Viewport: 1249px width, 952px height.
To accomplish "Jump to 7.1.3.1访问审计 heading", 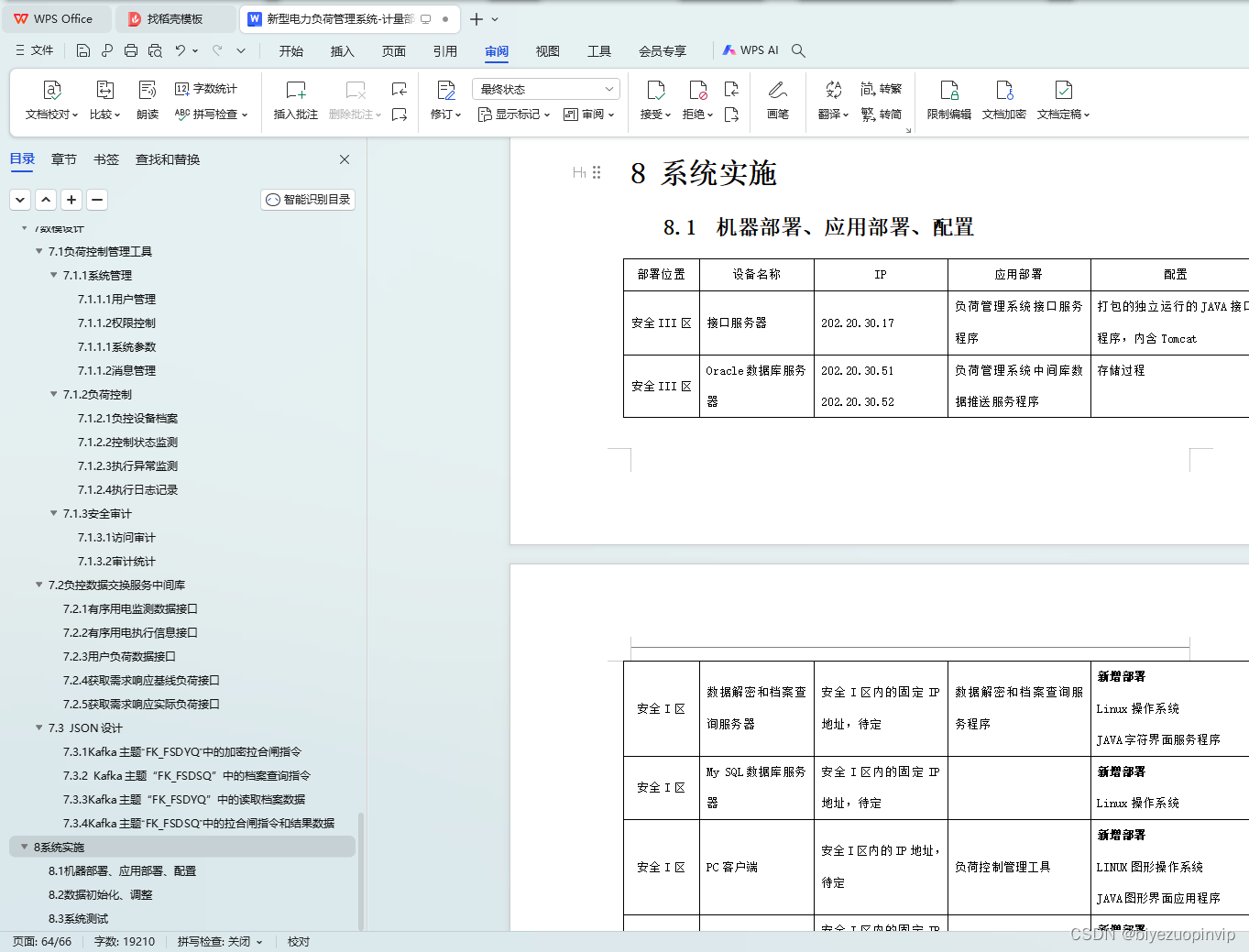I will 116,538.
